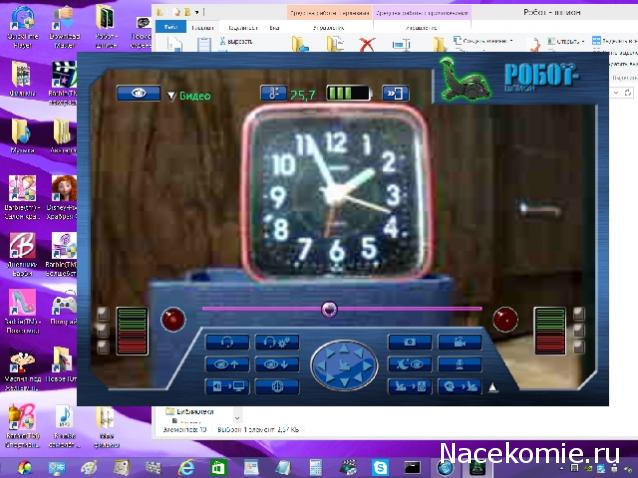Click Вырезать in Explorer ribbon
This screenshot has height=478, width=638.
coord(236,41)
